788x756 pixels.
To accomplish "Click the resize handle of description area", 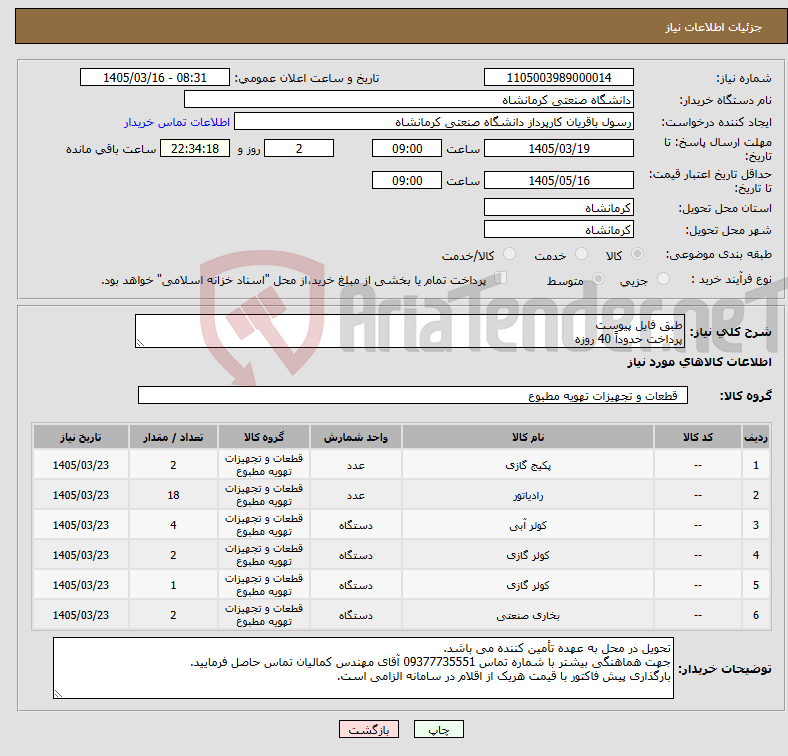I will 140,343.
